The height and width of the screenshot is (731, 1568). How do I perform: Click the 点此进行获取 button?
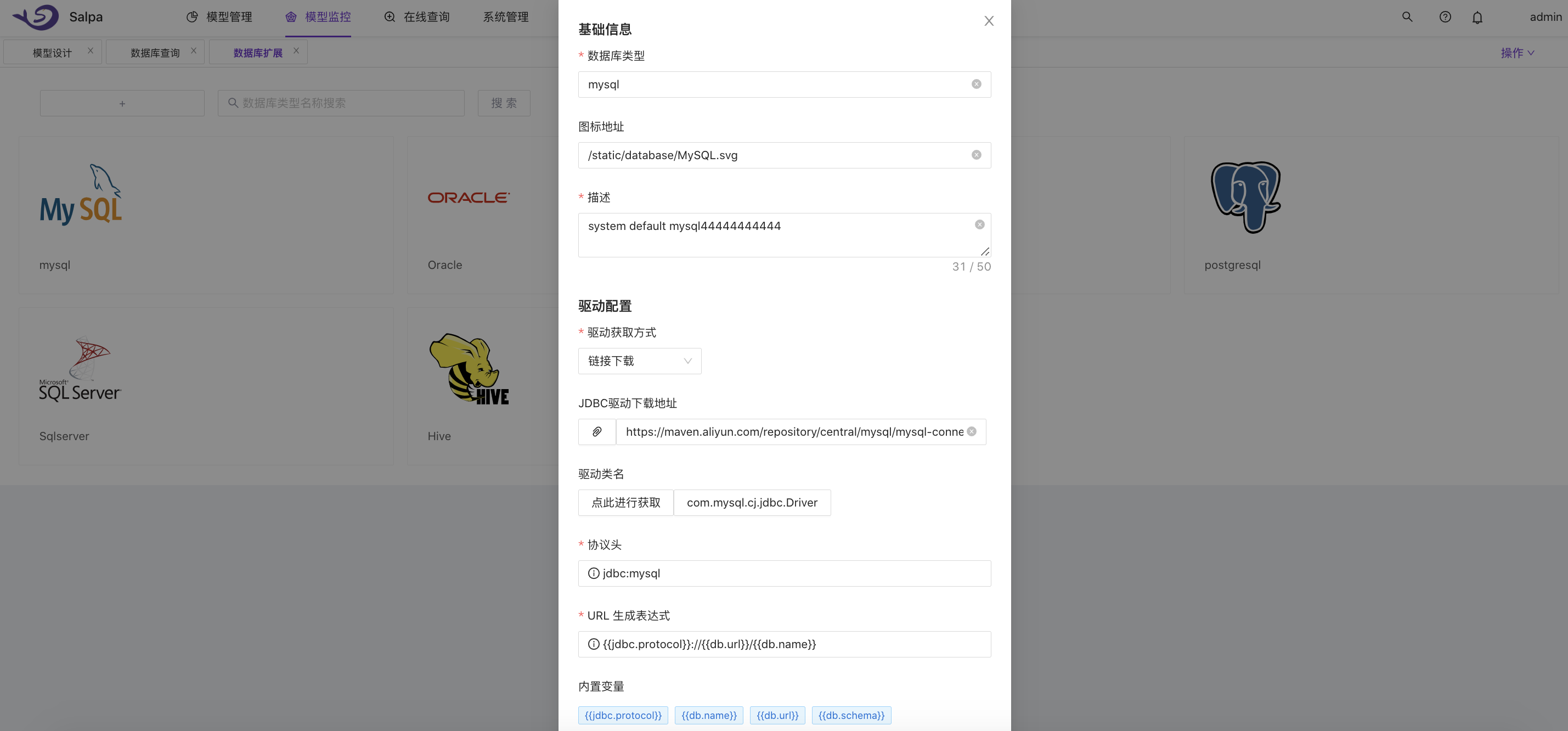point(626,503)
